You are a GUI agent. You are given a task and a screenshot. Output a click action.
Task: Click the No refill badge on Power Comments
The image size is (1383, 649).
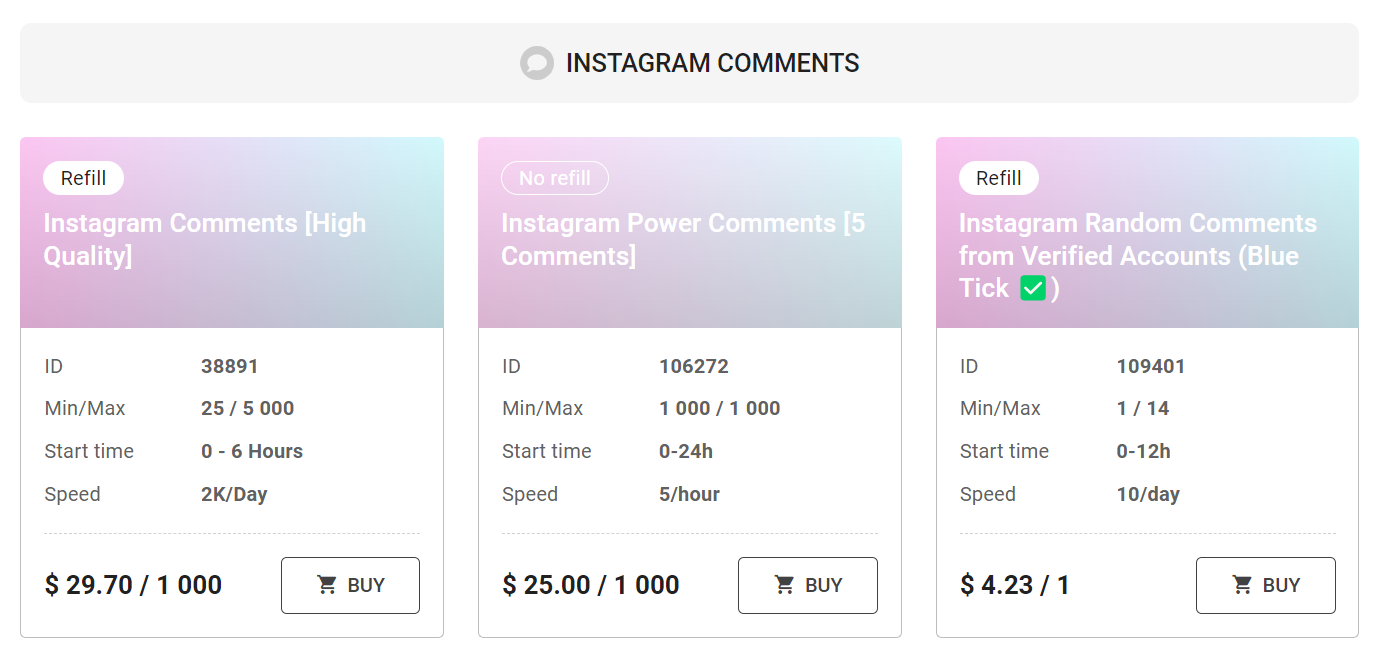(x=555, y=178)
